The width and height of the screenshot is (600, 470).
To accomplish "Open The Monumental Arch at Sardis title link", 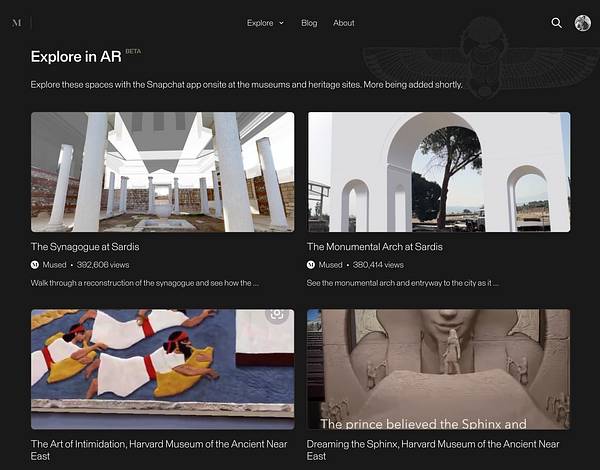I will [375, 247].
